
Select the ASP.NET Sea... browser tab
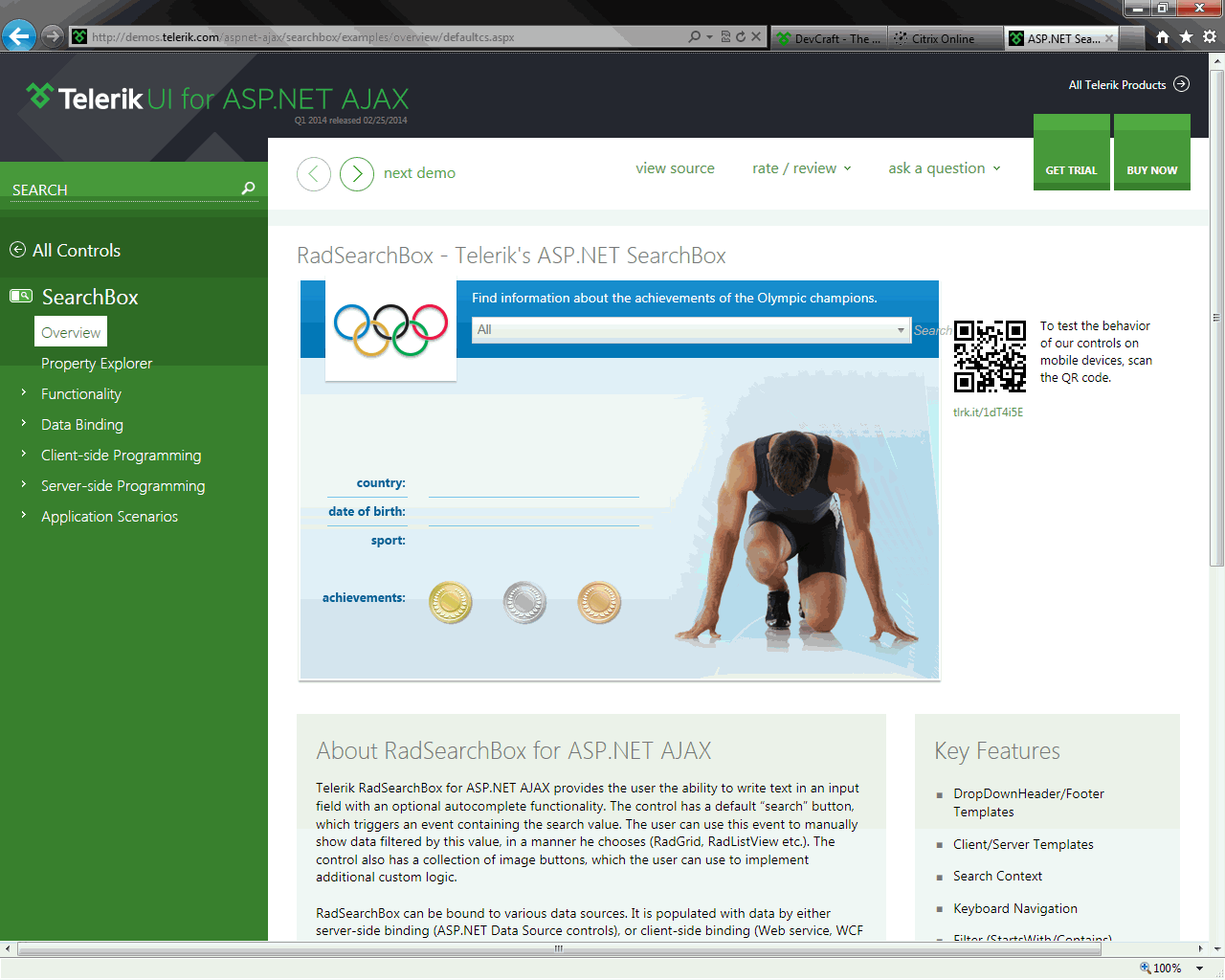[x=1061, y=38]
